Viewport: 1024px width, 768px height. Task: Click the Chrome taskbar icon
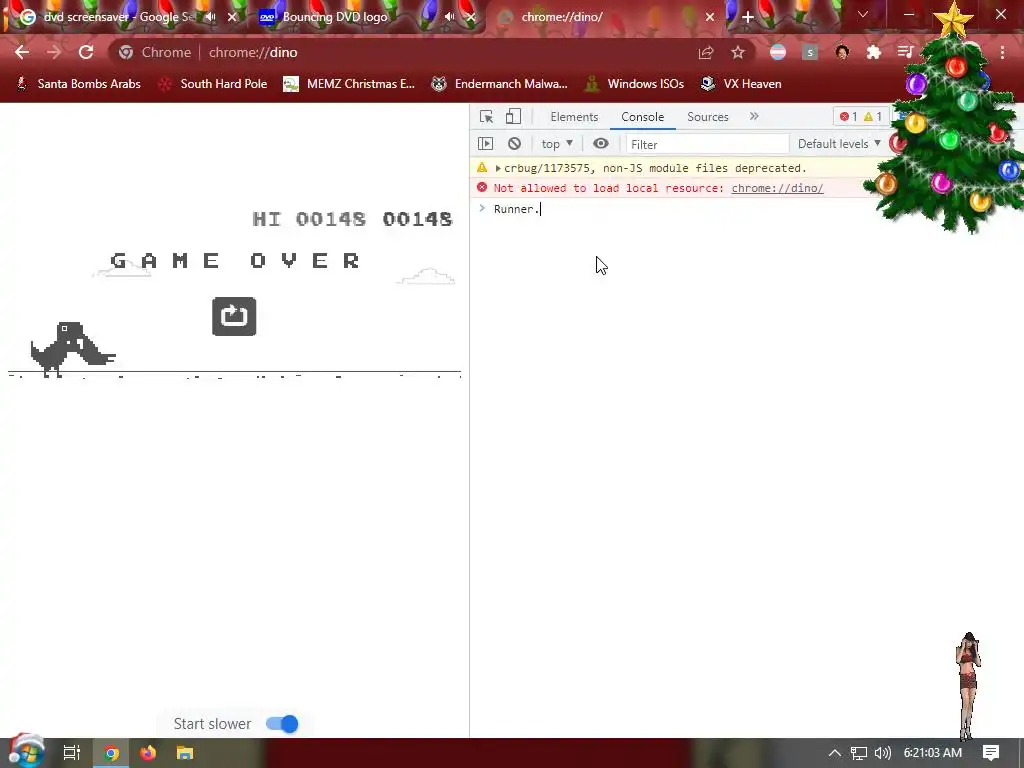[x=112, y=753]
